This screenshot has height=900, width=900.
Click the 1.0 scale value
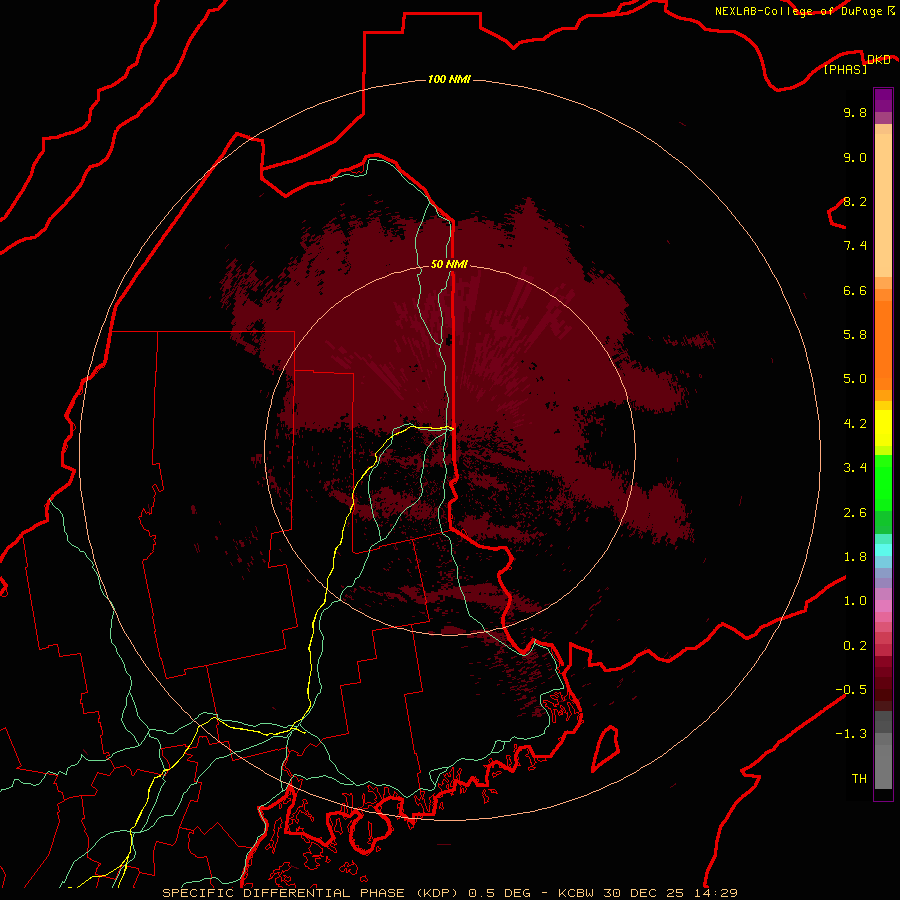tap(855, 601)
